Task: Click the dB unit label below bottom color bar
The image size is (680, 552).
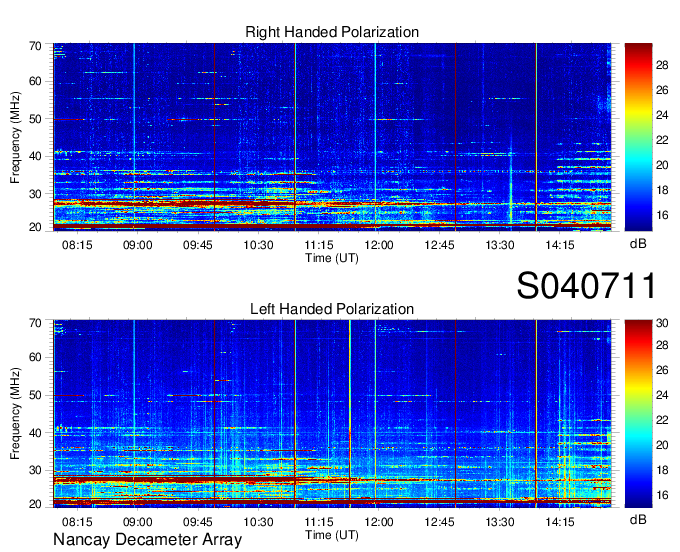Action: 638,519
